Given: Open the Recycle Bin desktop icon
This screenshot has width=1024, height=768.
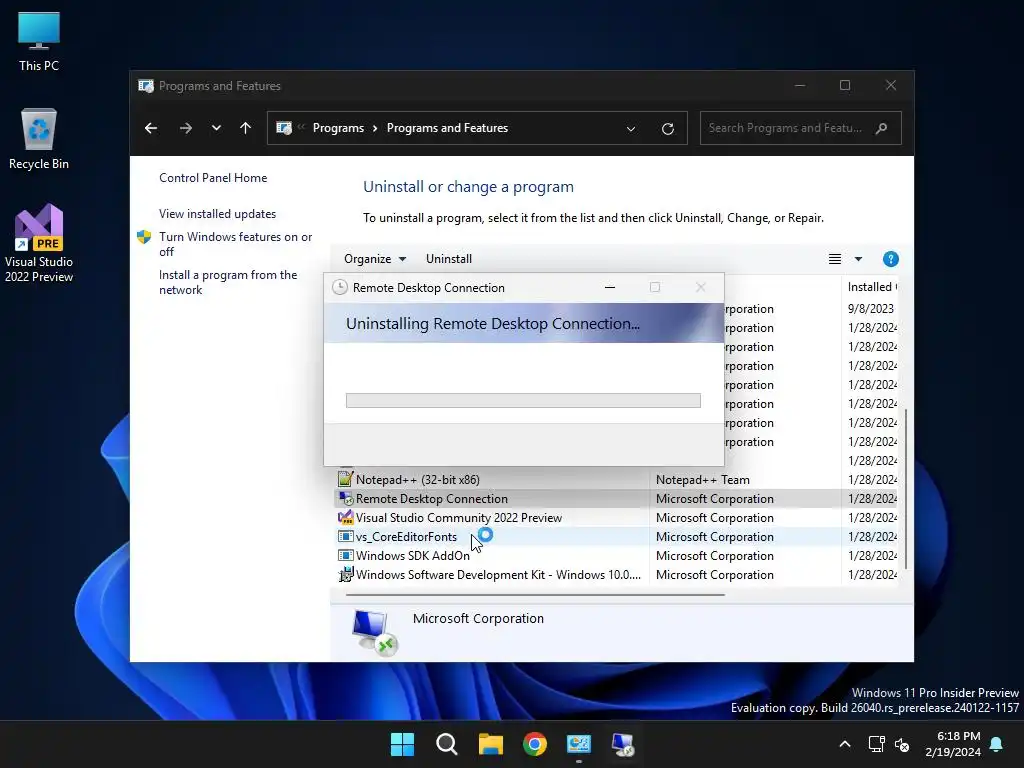Looking at the screenshot, I should coord(39,139).
